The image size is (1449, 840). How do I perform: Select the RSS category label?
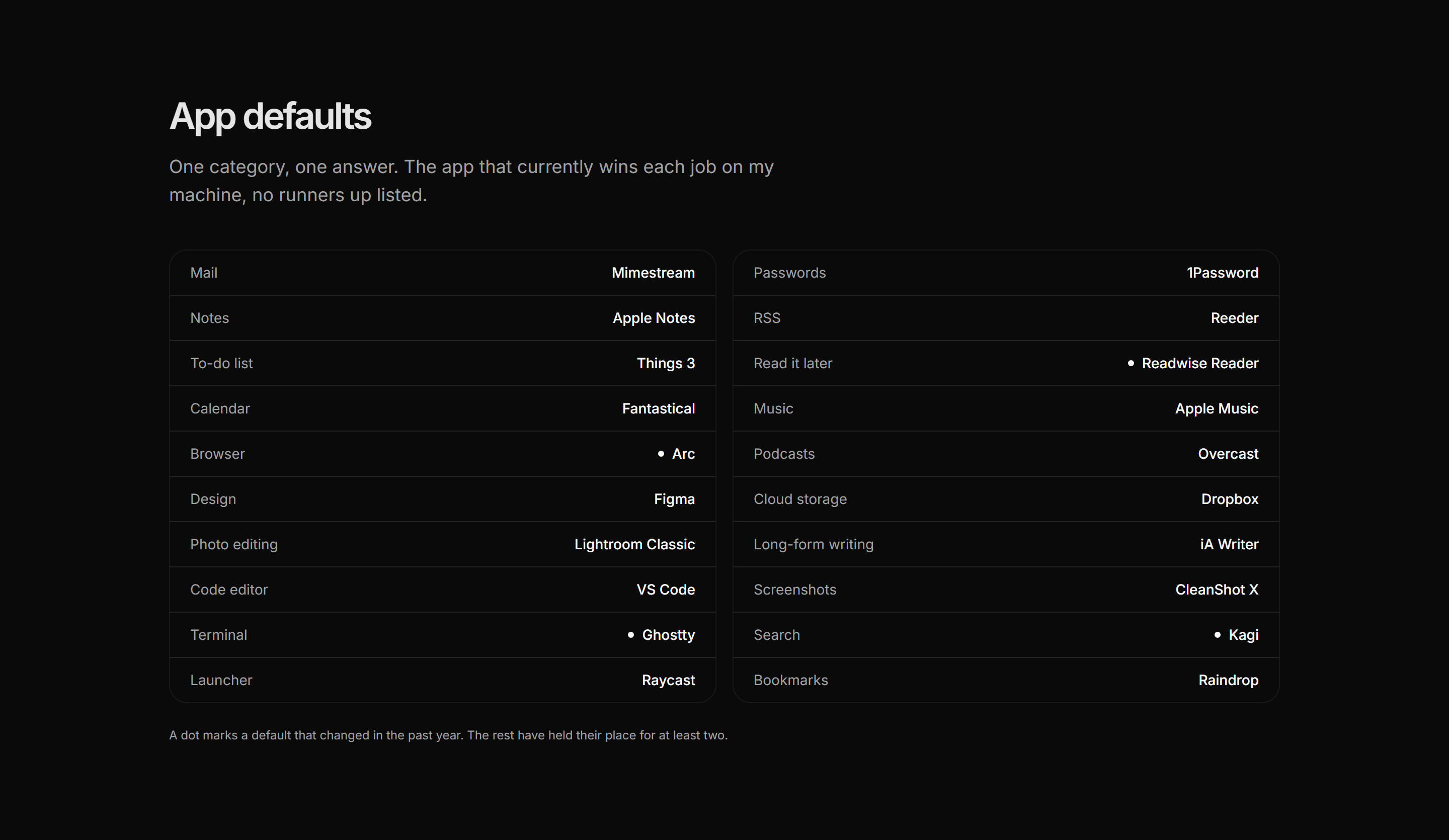[767, 318]
